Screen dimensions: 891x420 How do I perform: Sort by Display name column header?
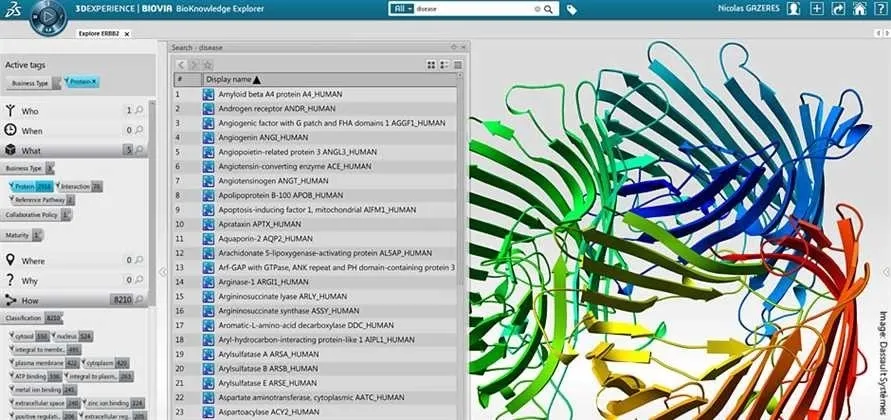(232, 79)
